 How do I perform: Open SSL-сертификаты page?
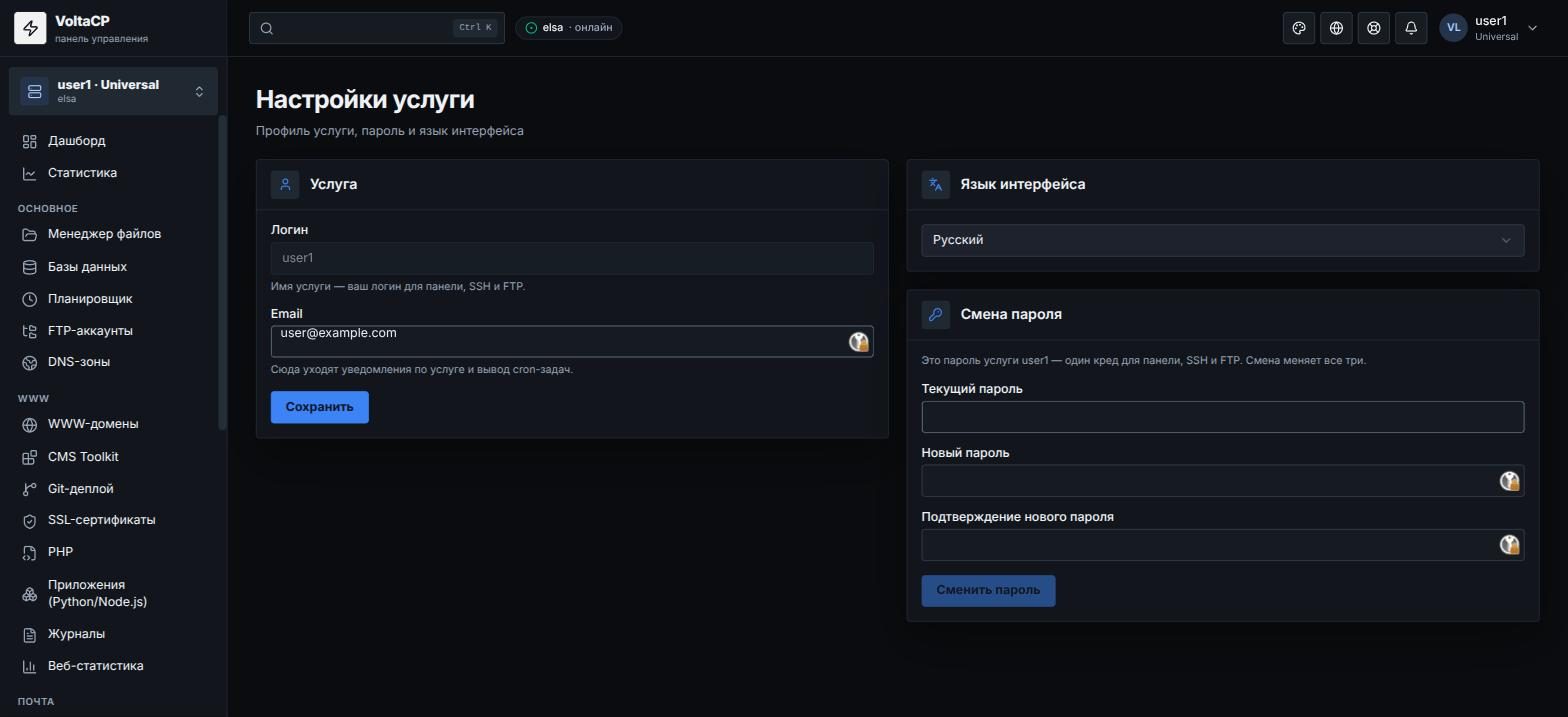(113, 520)
